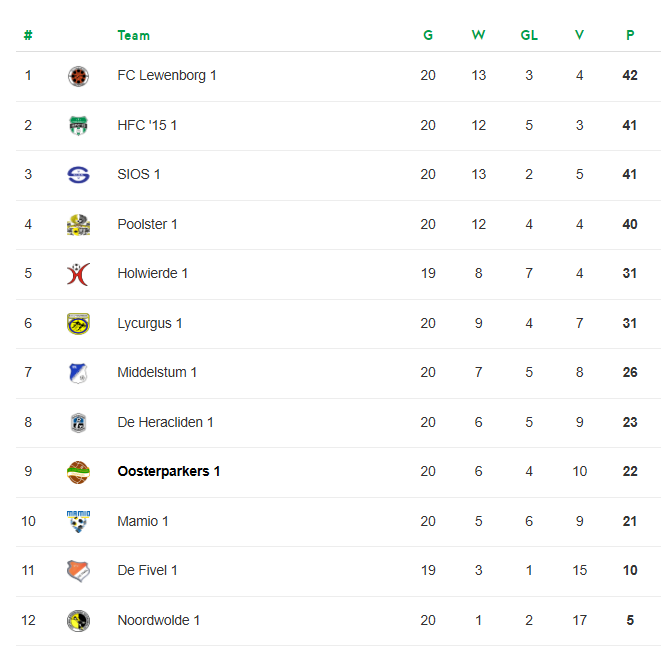Select the De Heracliden 1 team name

click(165, 422)
